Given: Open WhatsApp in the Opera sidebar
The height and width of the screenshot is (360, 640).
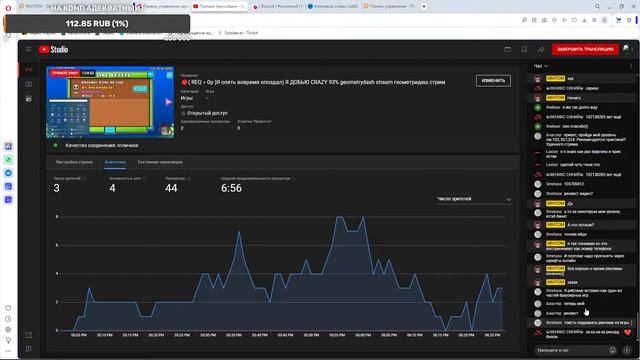Looking at the screenshot, I should [9, 160].
